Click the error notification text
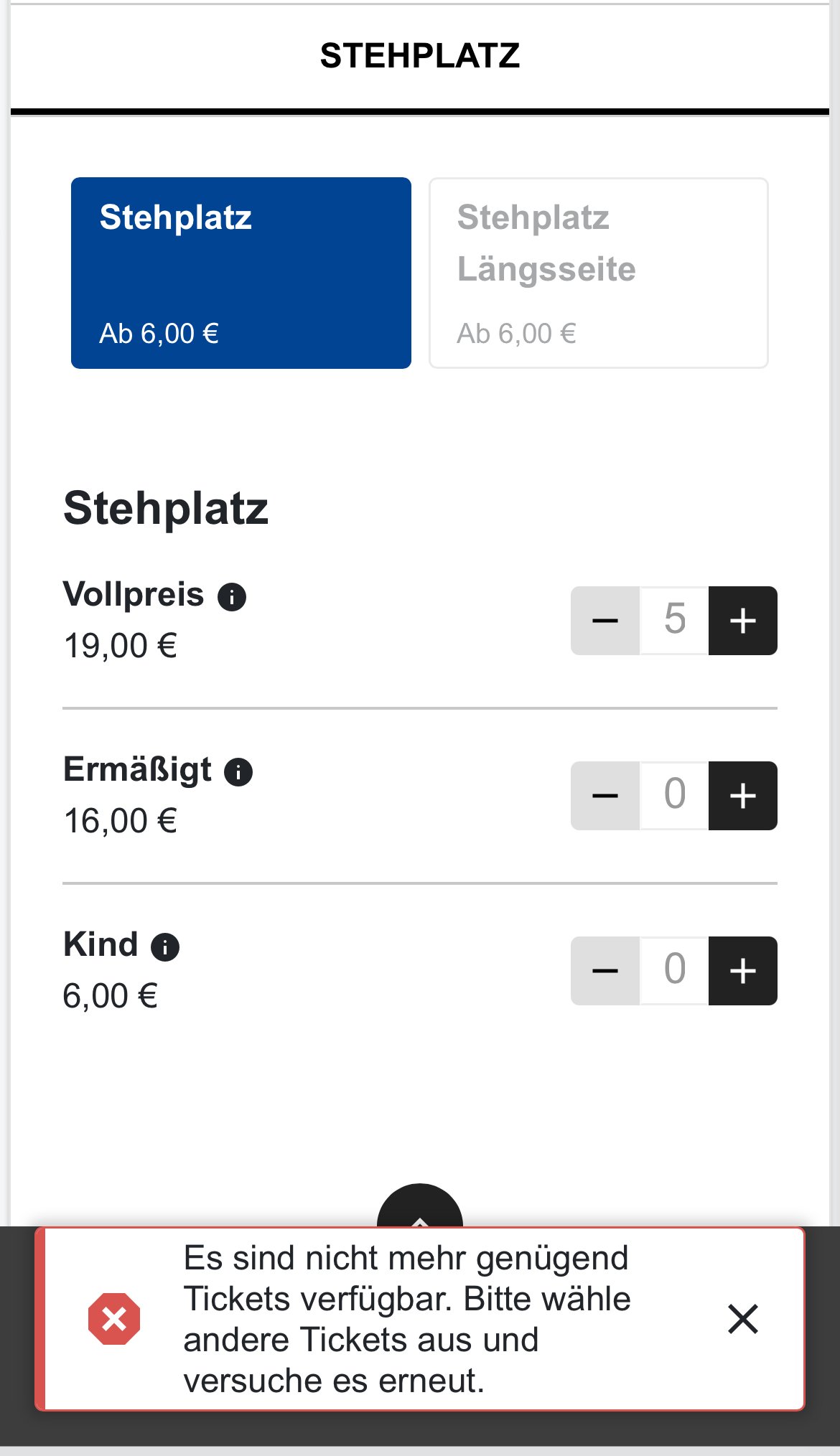This screenshot has width=840, height=1456. pyautogui.click(x=407, y=1319)
